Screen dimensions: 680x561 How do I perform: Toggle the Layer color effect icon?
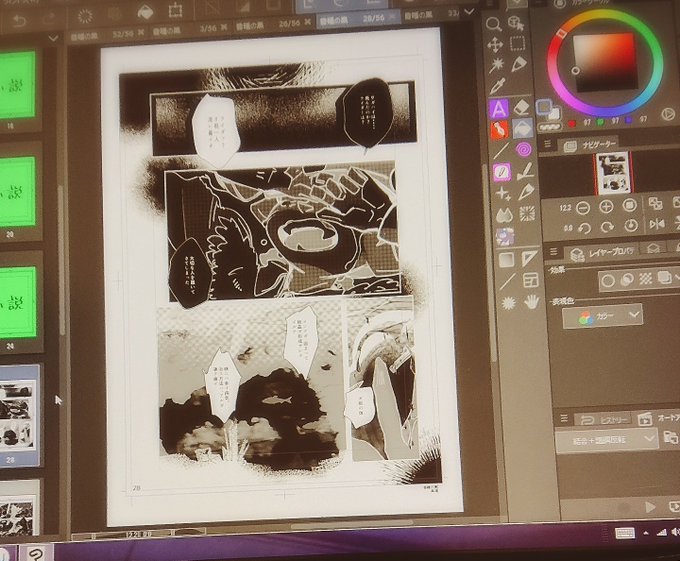click(664, 277)
